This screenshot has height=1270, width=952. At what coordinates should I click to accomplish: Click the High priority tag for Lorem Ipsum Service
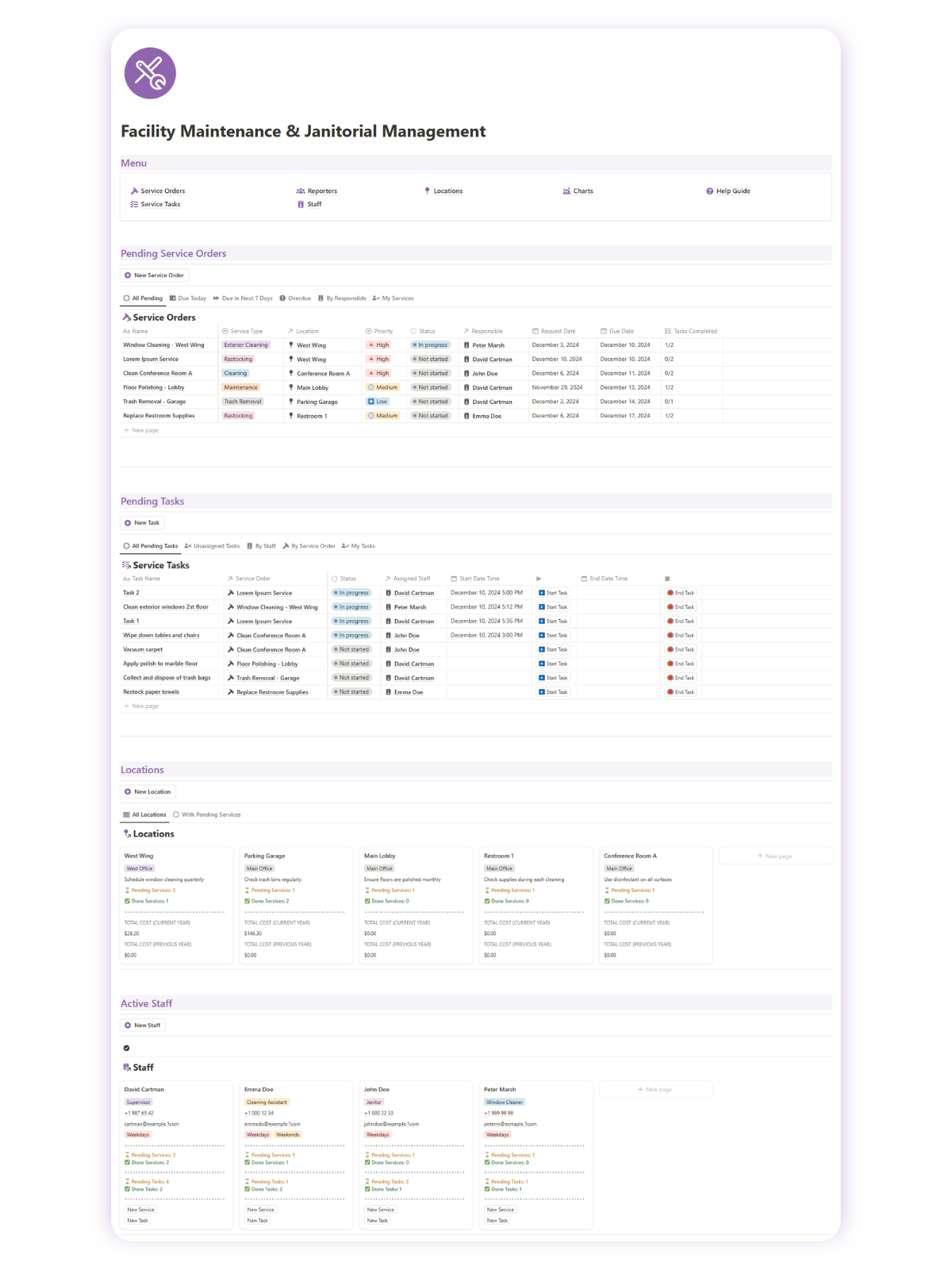tap(378, 360)
